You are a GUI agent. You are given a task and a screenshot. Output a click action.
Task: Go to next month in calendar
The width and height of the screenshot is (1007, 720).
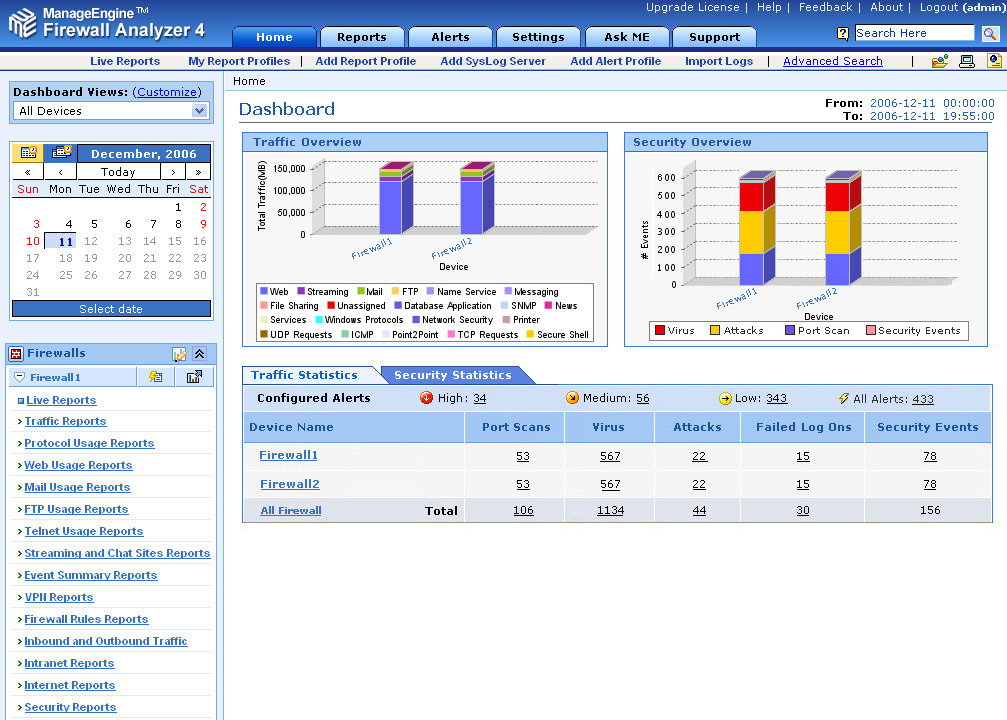pos(173,172)
